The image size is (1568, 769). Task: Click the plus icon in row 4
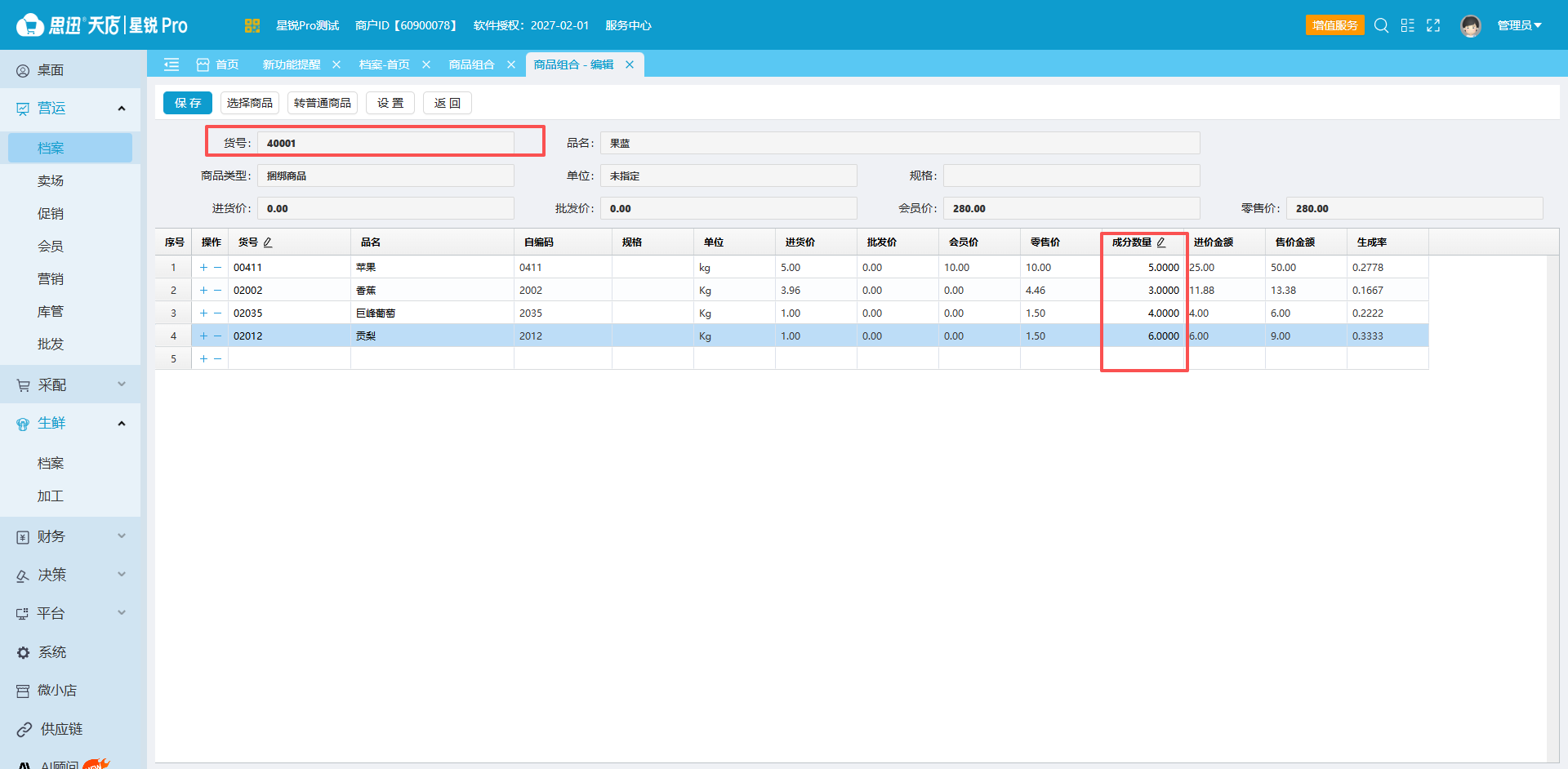point(203,336)
